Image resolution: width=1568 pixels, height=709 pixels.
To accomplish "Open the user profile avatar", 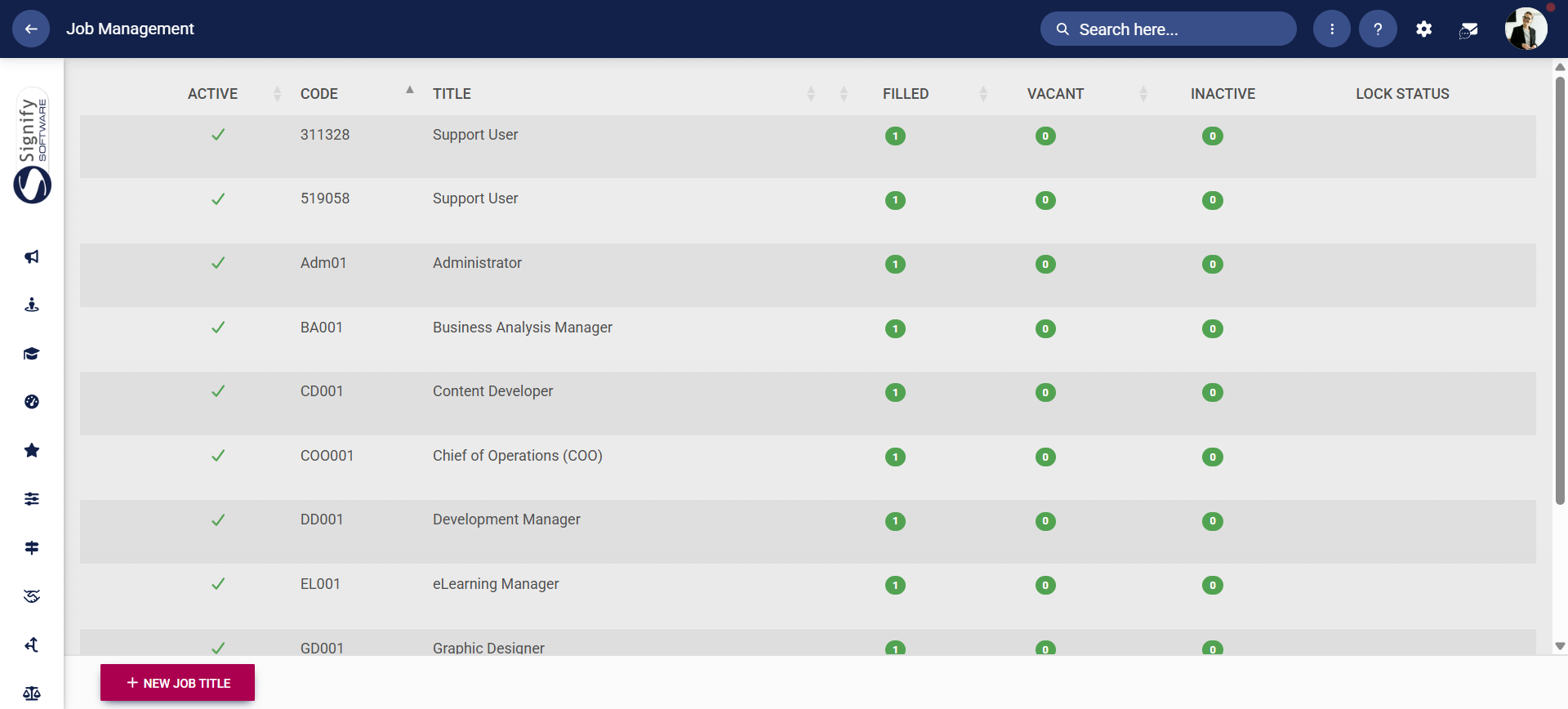I will [1526, 29].
